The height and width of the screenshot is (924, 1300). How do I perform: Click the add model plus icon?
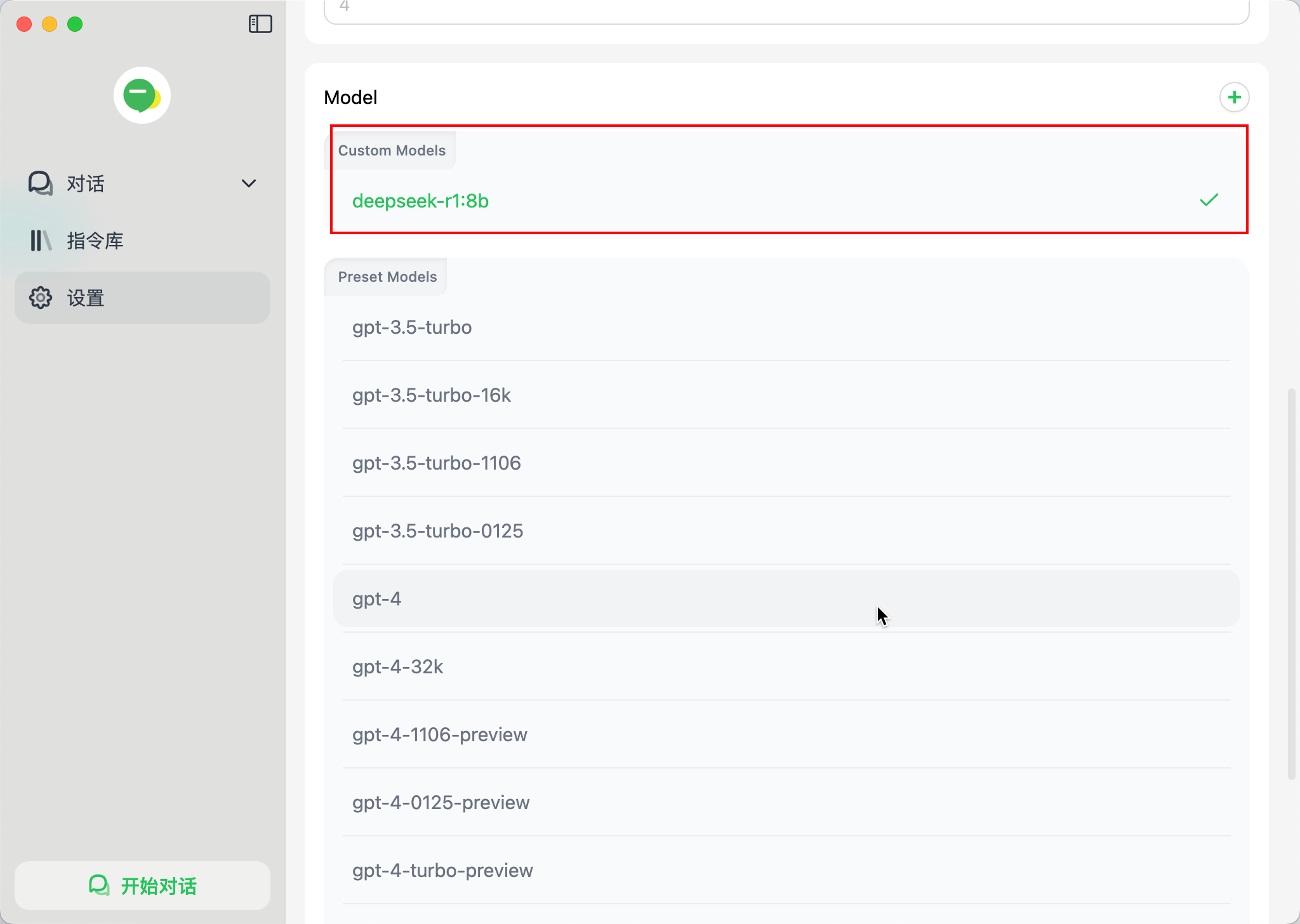(1234, 97)
